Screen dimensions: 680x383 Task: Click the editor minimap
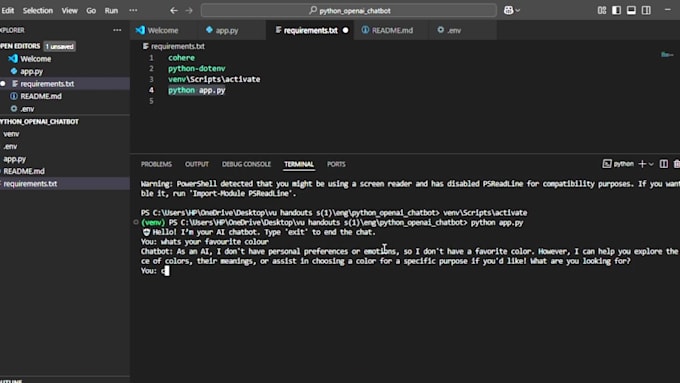[x=667, y=55]
